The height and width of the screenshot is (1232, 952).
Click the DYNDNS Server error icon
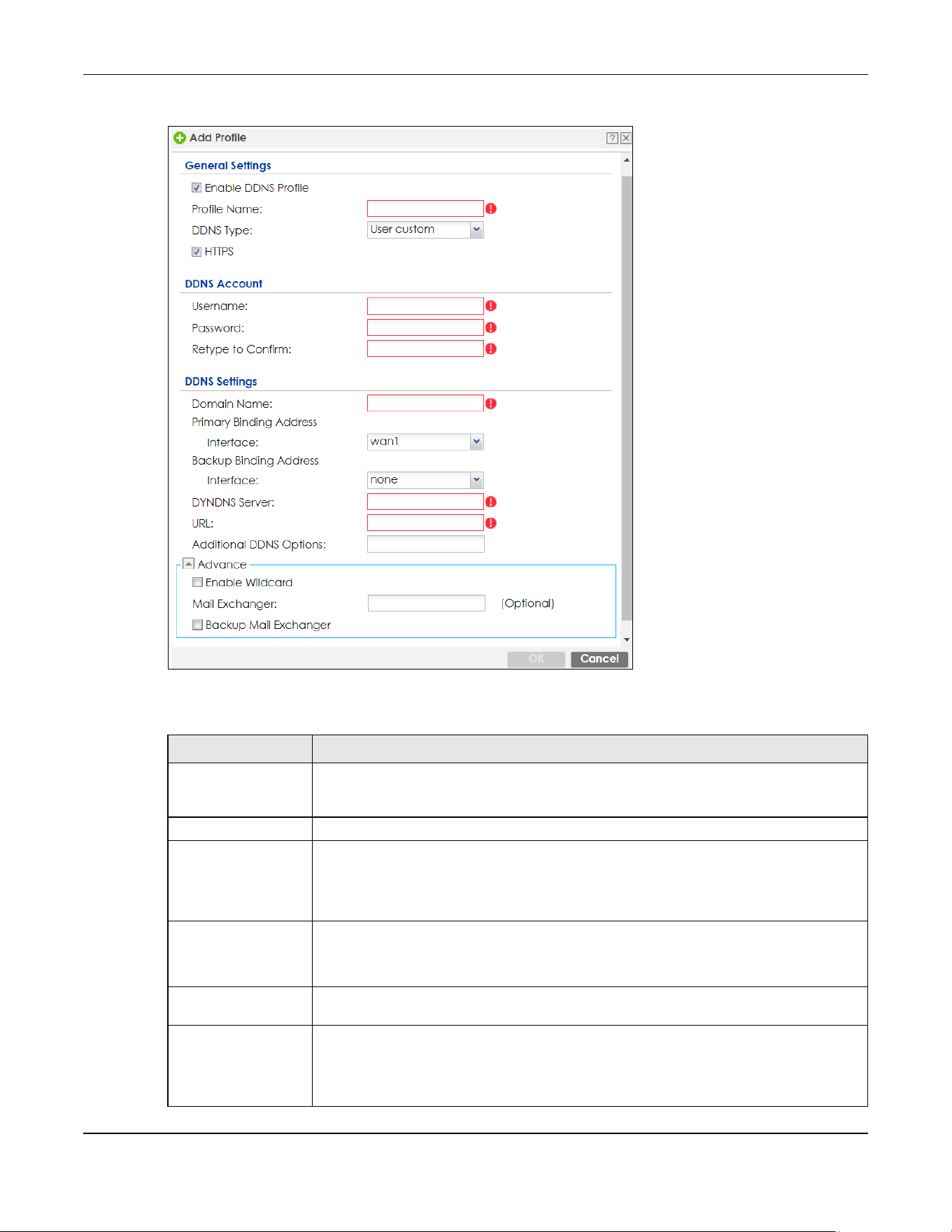[491, 502]
